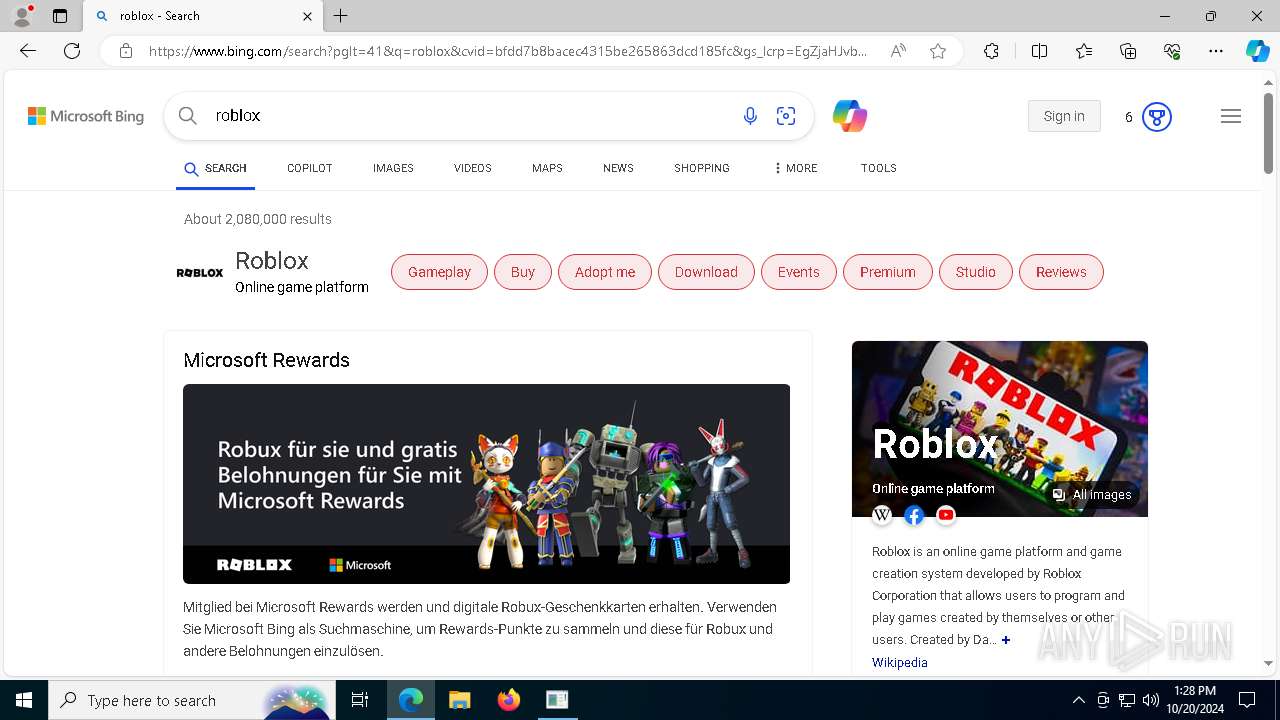The width and height of the screenshot is (1280, 720).
Task: Go to Microsoft Bing home logo
Action: coord(86,116)
